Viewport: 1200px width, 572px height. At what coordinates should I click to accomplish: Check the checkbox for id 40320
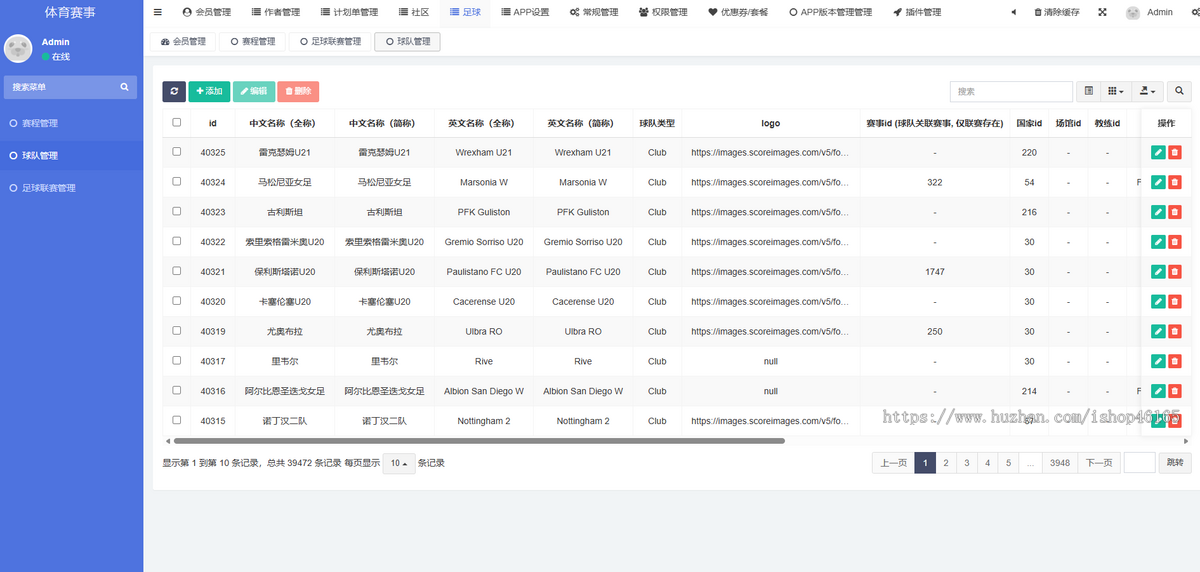click(x=177, y=300)
